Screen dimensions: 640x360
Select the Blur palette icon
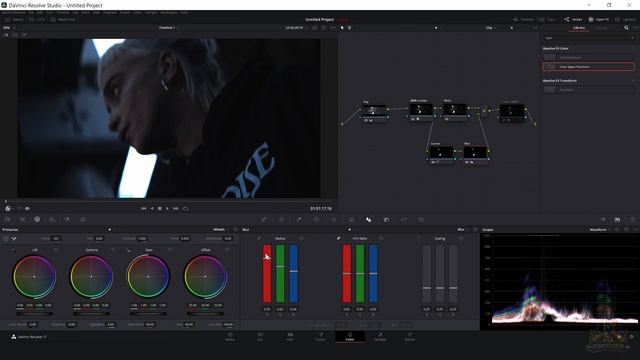(x=369, y=220)
